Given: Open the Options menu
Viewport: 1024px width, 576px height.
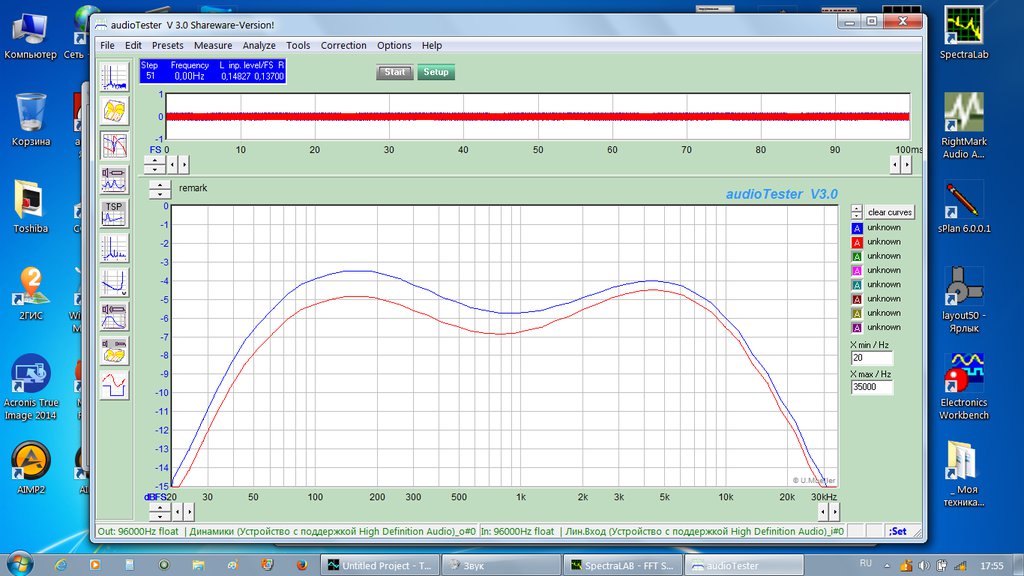Looking at the screenshot, I should click(394, 45).
